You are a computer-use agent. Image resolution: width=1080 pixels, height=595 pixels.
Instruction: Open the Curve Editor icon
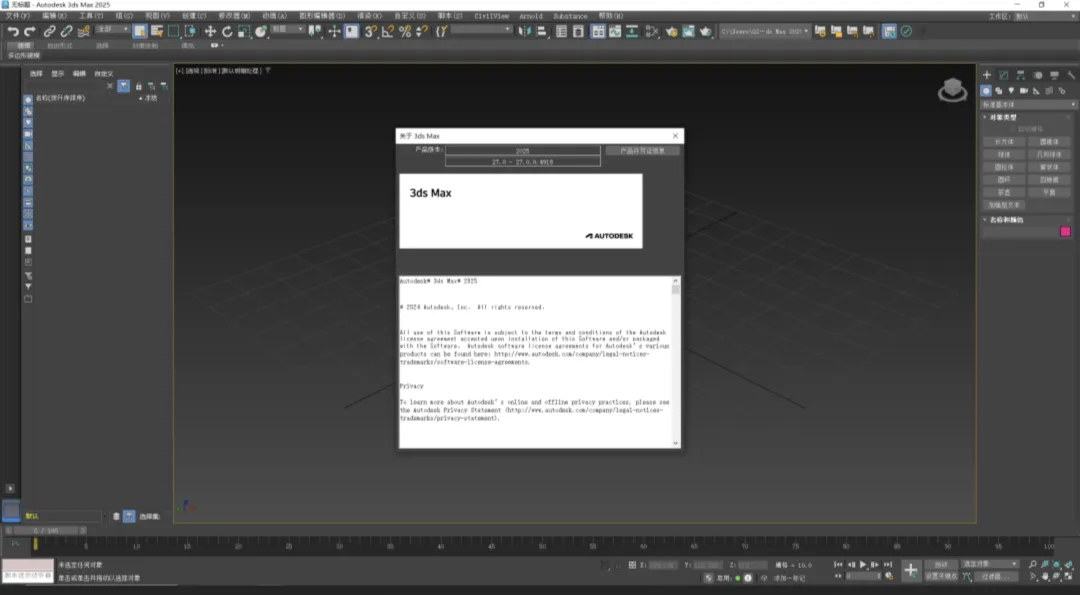[x=614, y=31]
